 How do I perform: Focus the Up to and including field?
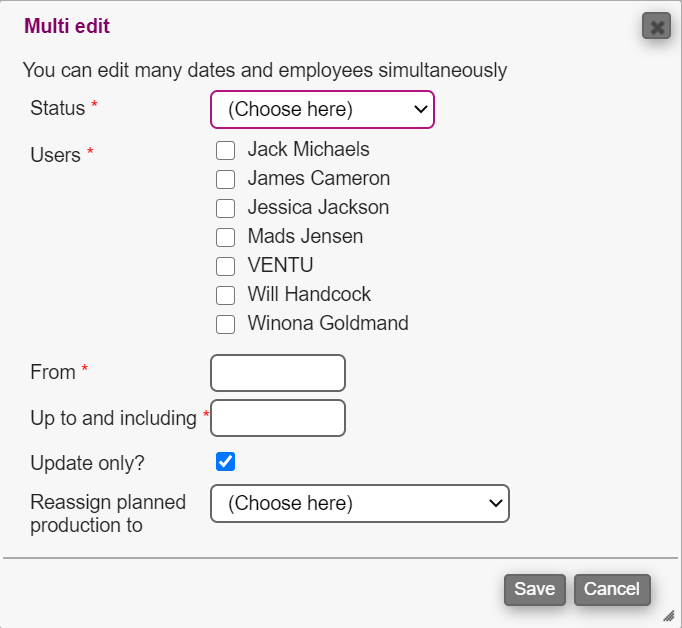[x=278, y=418]
